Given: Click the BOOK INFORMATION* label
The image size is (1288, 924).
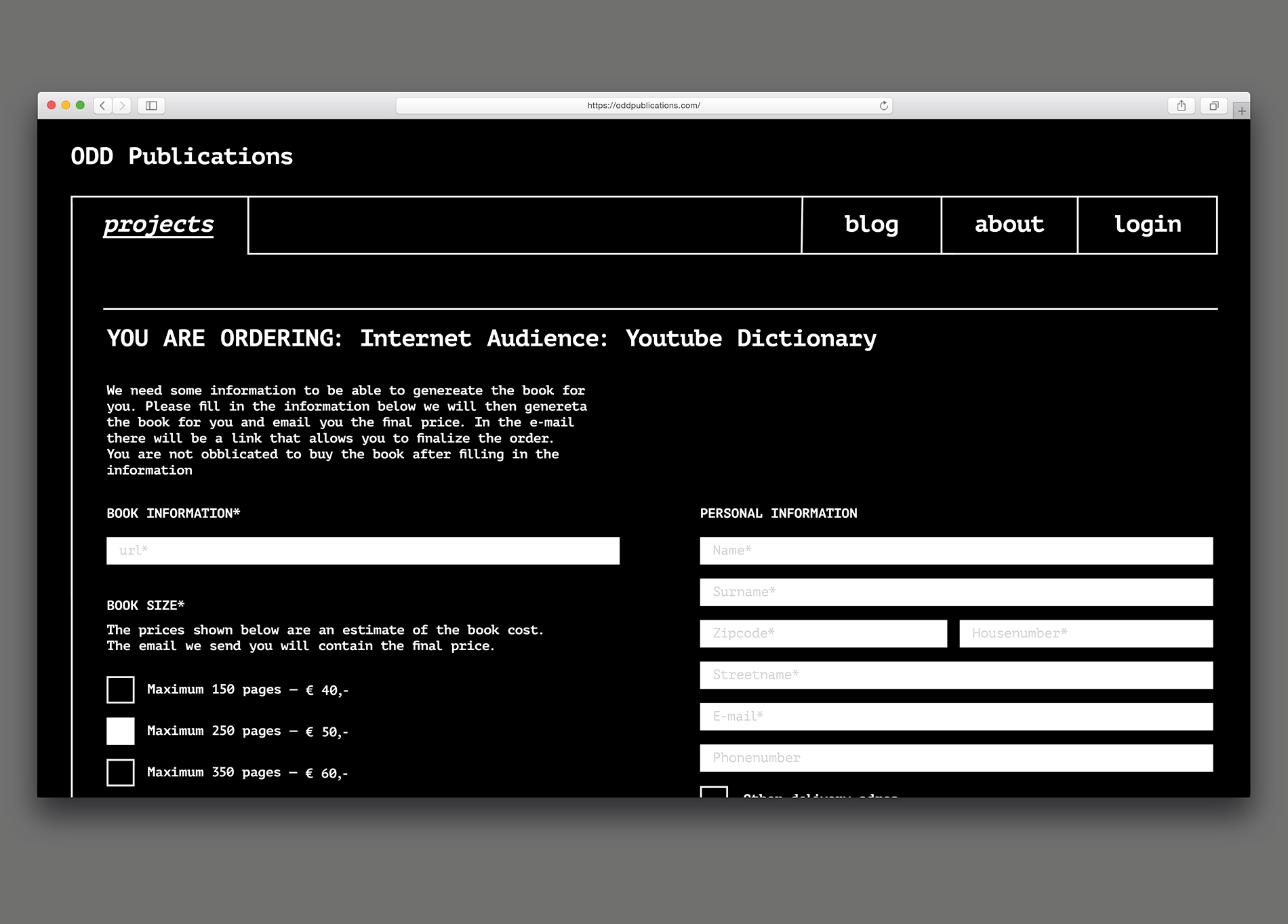Looking at the screenshot, I should tap(174, 513).
